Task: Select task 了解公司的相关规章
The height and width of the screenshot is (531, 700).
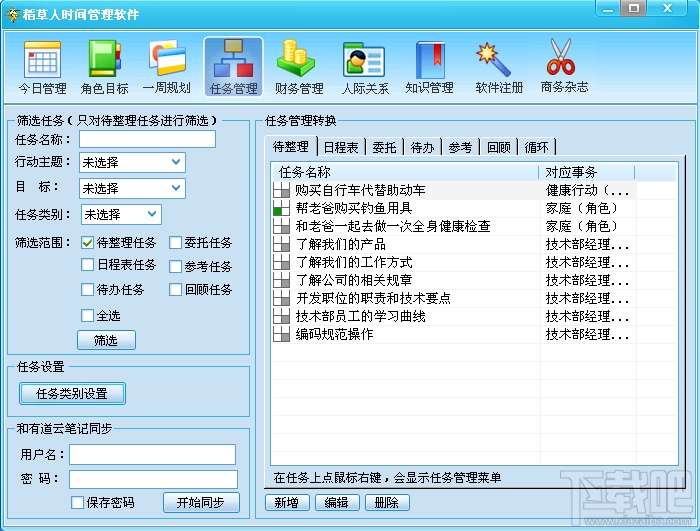Action: click(x=354, y=280)
